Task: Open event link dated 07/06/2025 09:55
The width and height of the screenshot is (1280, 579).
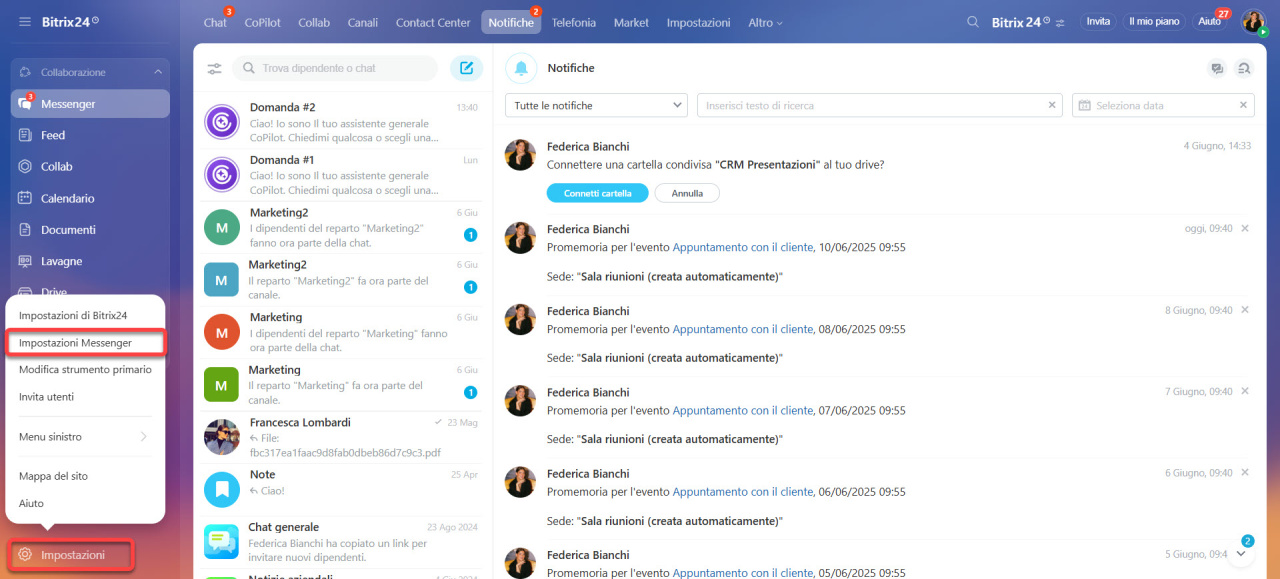Action: [743, 410]
